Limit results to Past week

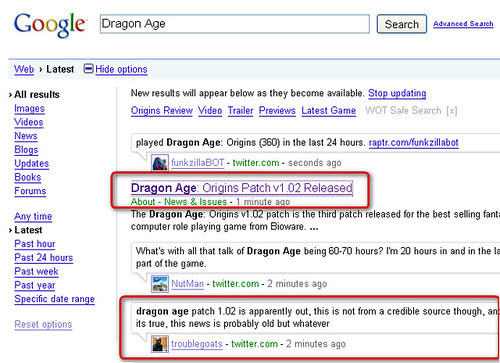(36, 272)
